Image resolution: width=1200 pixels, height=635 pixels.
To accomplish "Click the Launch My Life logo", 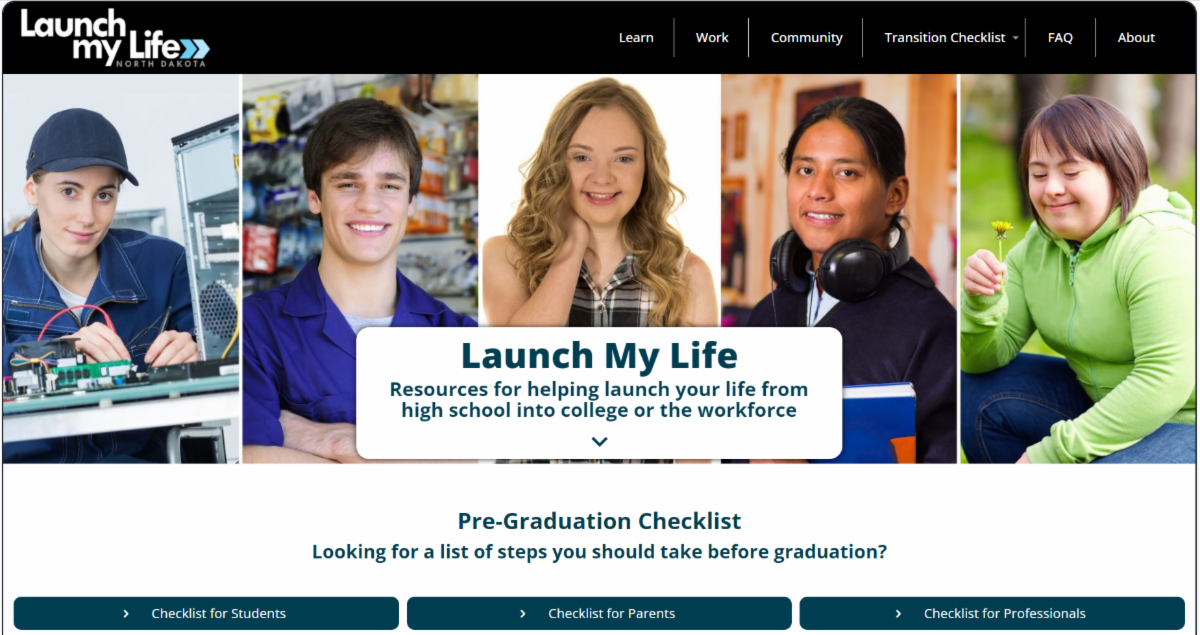I will [x=115, y=37].
